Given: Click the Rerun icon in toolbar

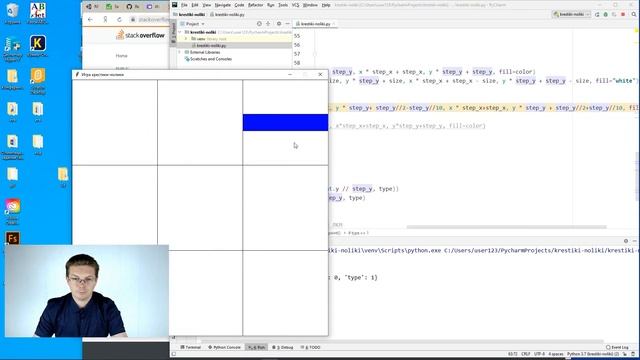Looking at the screenshot, I should click(x=597, y=14).
